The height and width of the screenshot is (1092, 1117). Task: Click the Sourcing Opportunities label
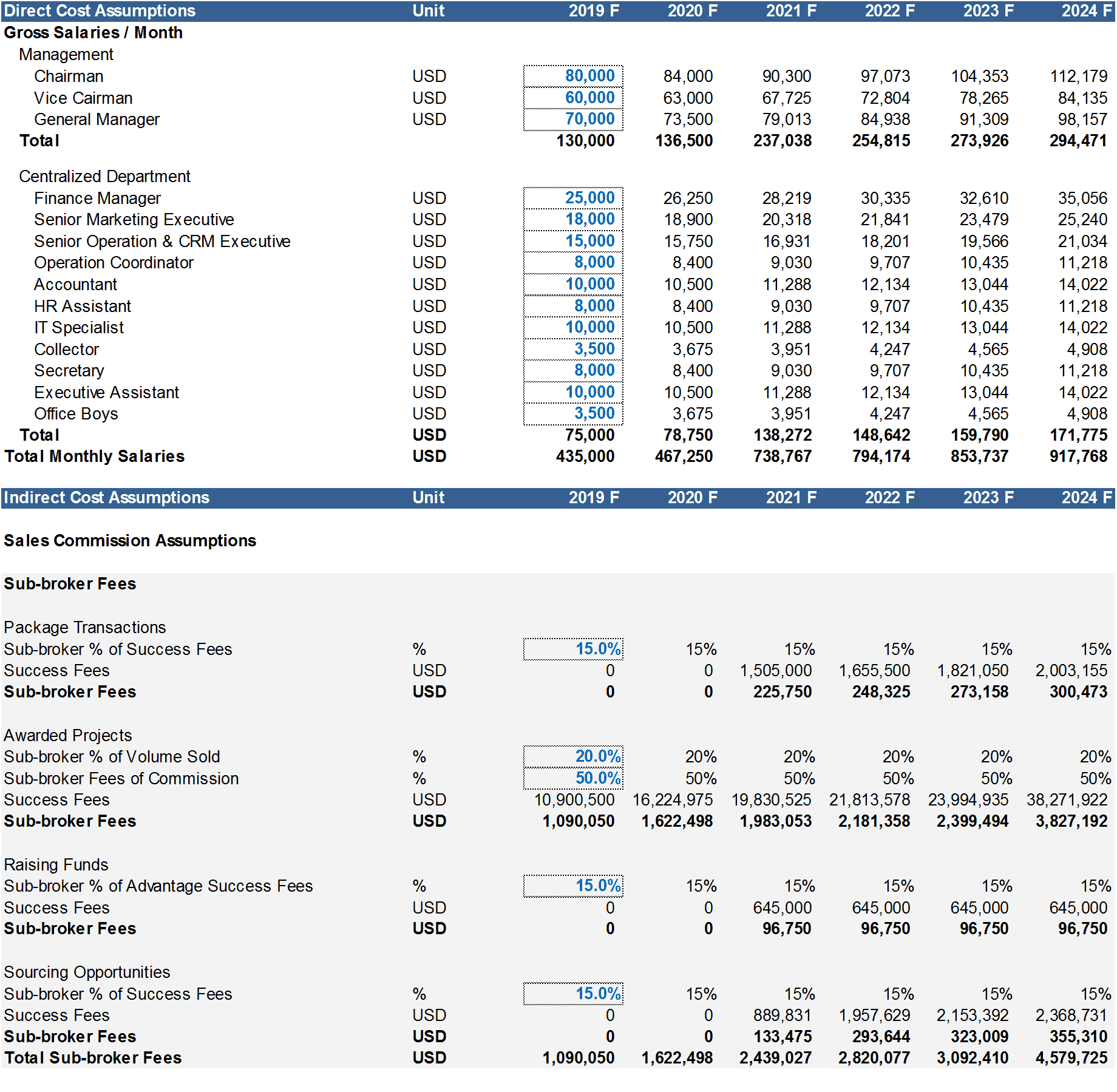click(87, 972)
